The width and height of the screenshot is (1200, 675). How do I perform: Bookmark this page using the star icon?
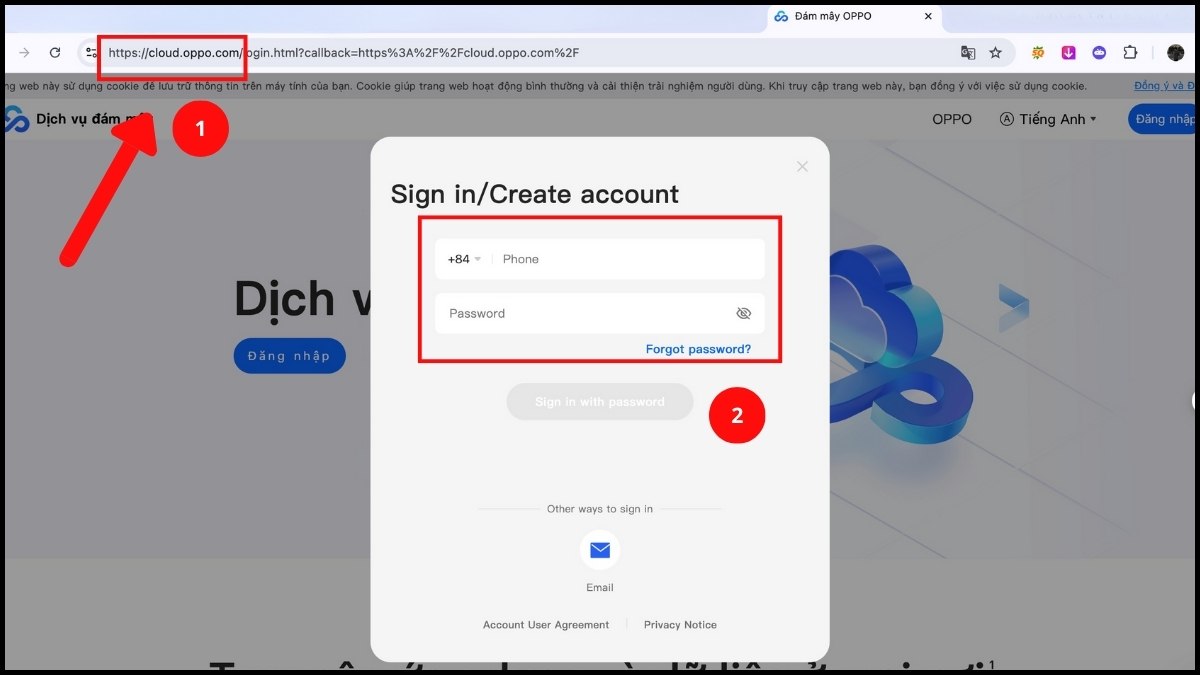[996, 52]
